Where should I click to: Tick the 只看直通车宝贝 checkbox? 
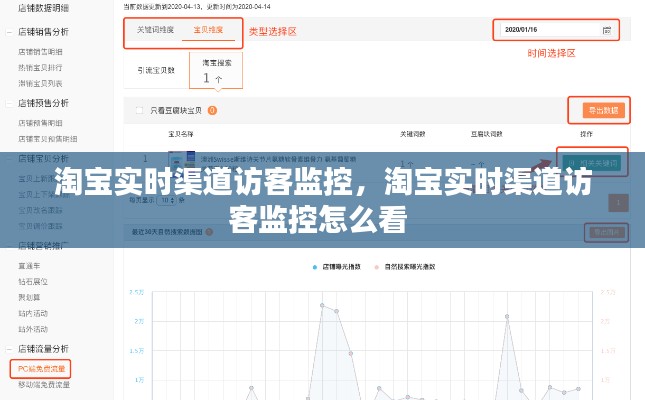(x=140, y=110)
